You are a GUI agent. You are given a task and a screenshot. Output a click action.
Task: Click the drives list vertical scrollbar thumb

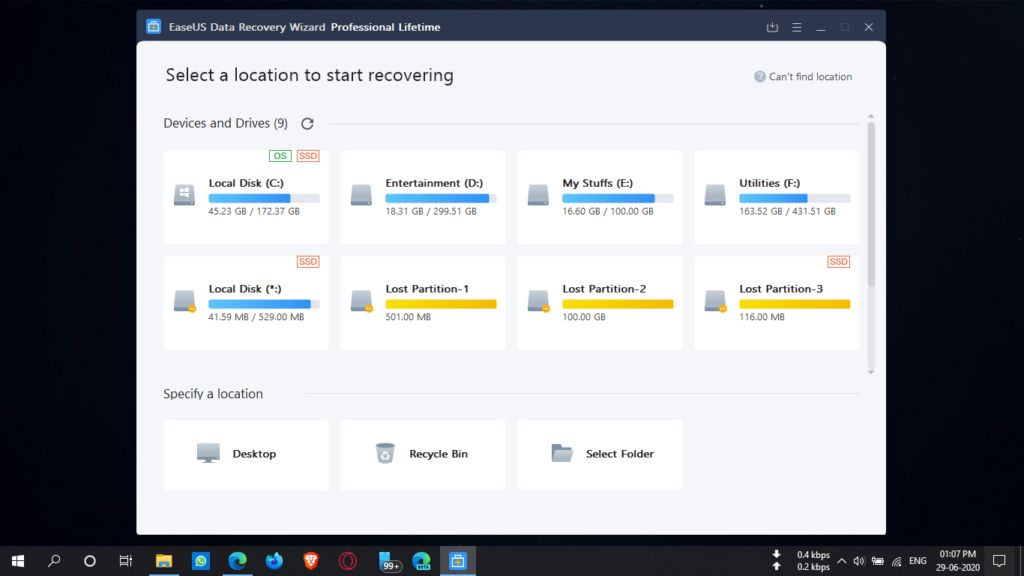coord(871,204)
